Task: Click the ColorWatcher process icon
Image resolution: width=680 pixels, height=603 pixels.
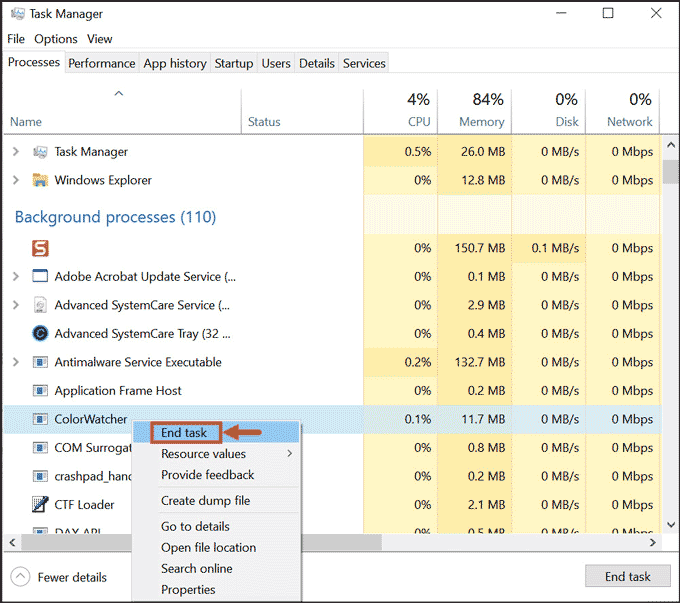Action: [x=40, y=419]
